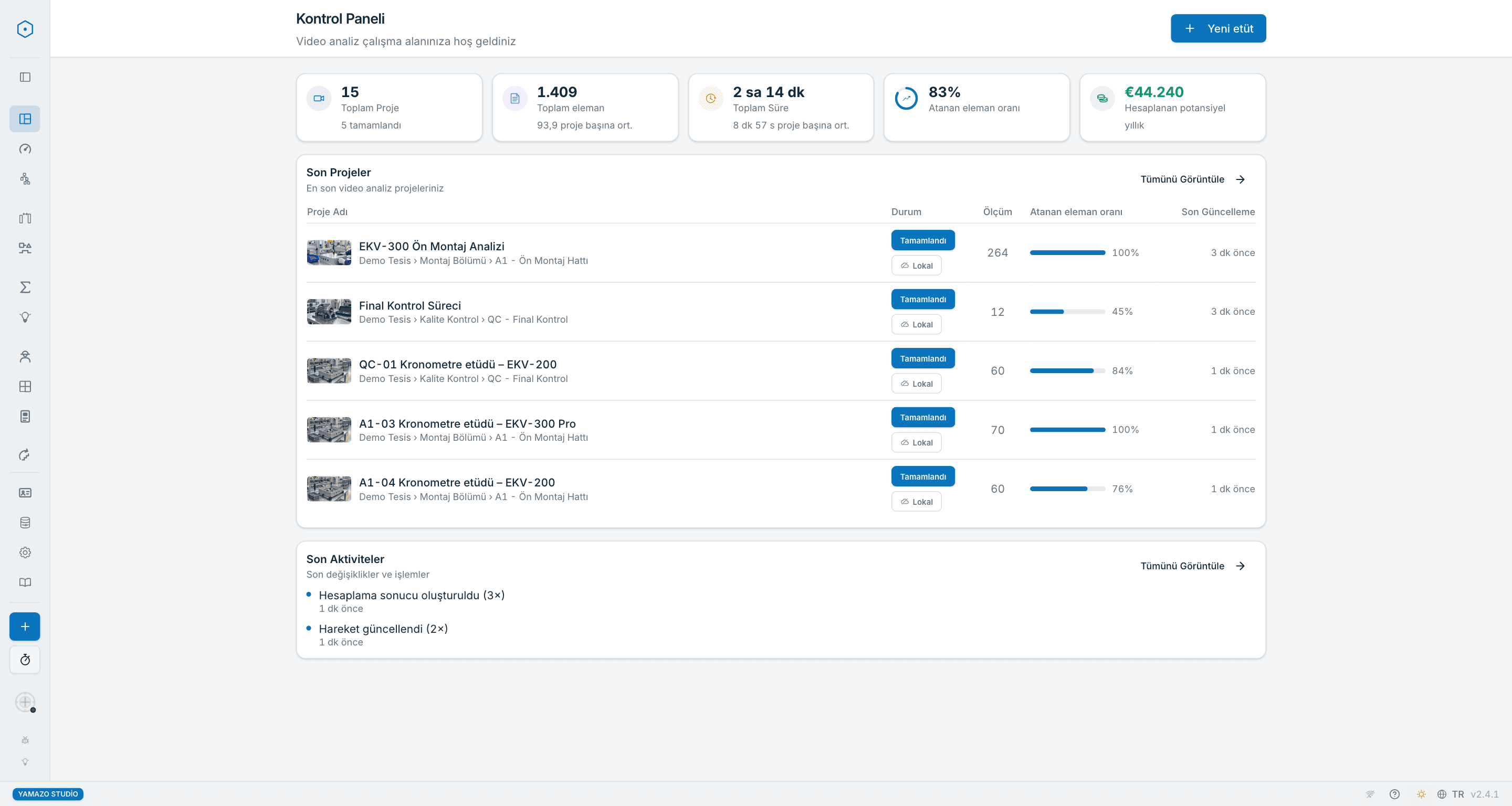Open the worker with helmet sidebar icon
This screenshot has width=1512, height=806.
coord(25,357)
